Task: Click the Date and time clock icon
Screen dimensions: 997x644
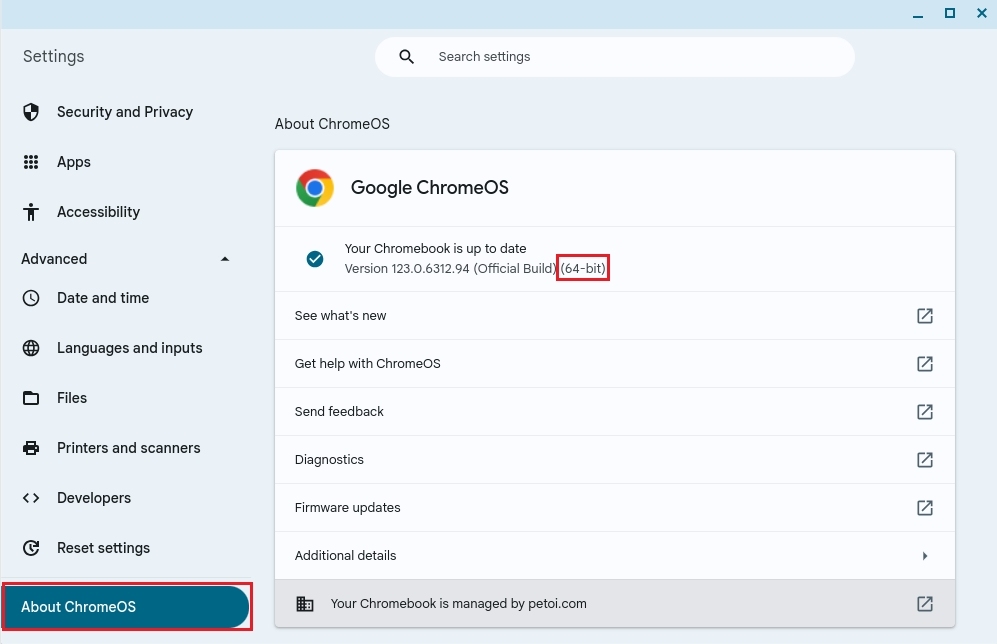Action: tap(31, 298)
